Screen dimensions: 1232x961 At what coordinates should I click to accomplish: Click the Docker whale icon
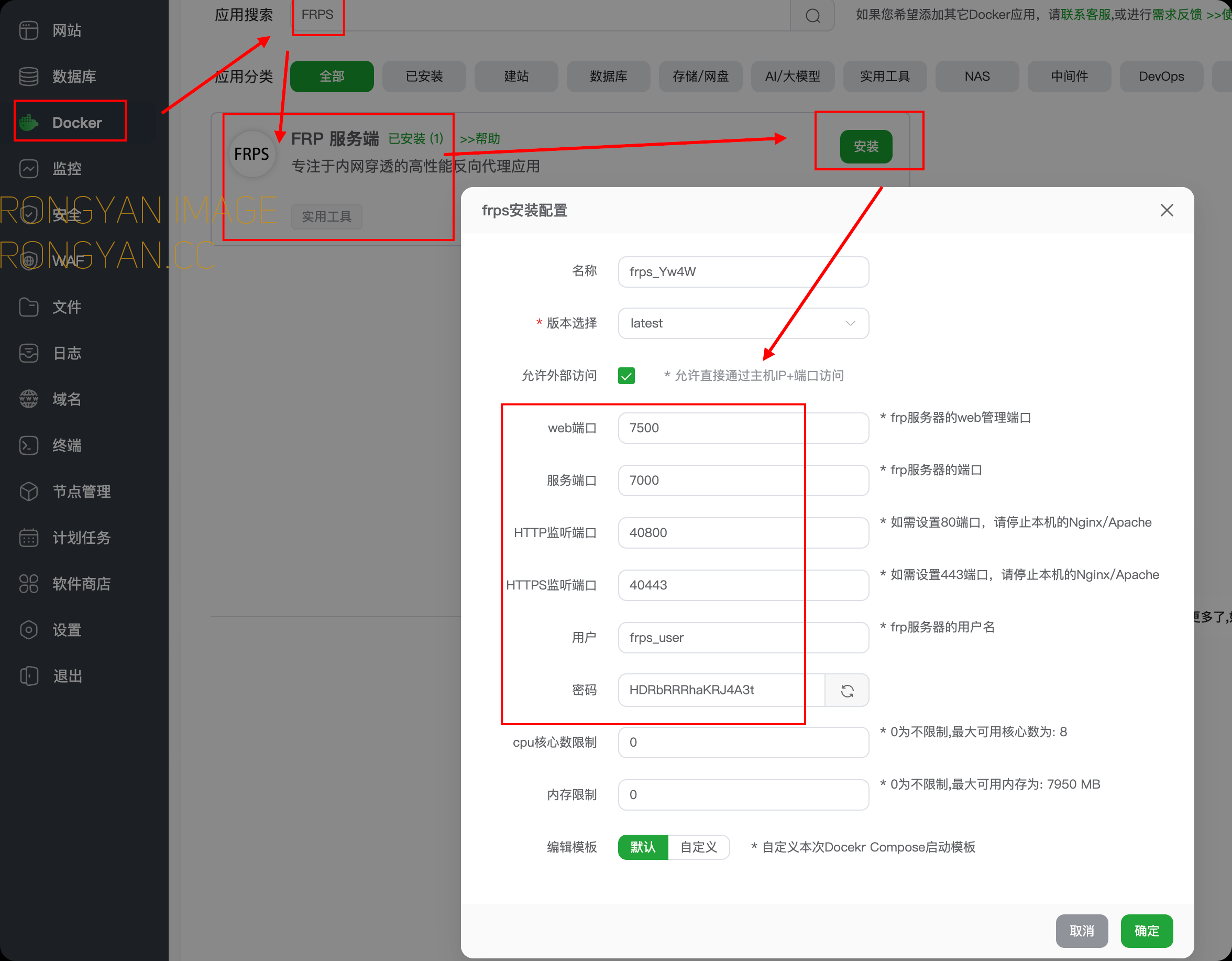click(x=29, y=123)
